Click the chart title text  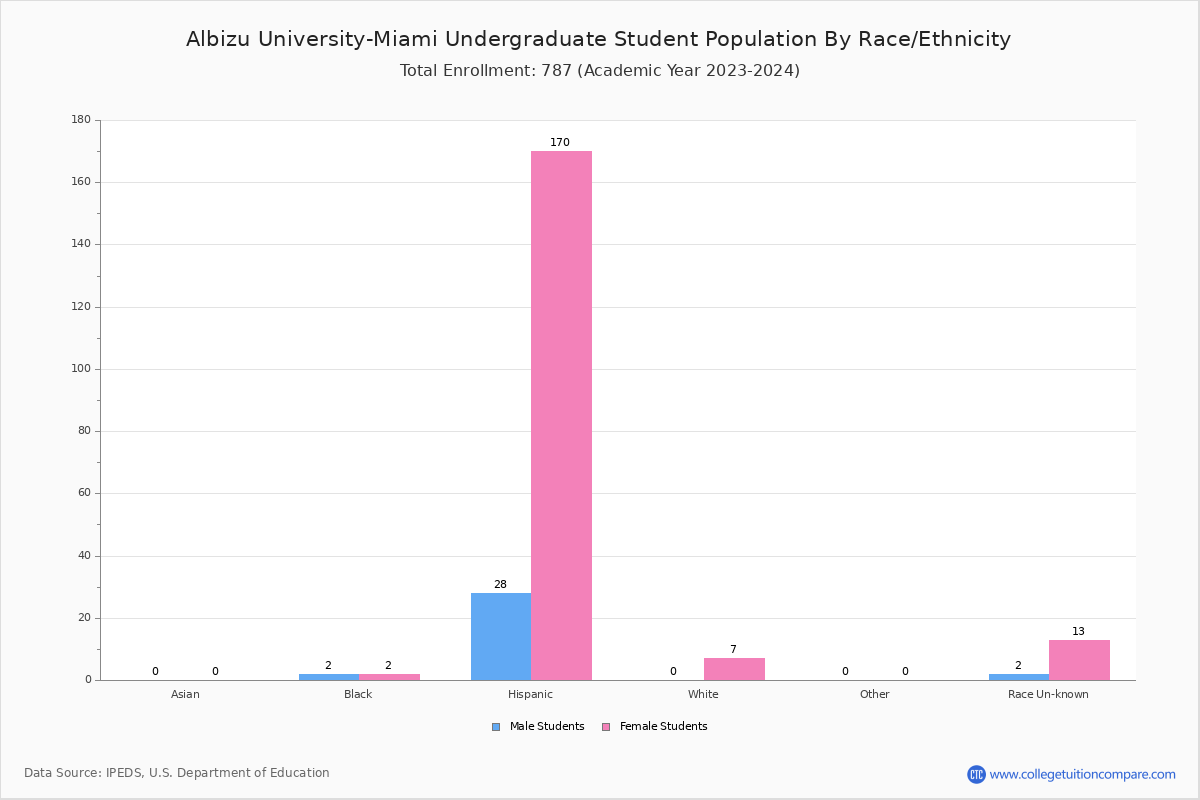598,39
